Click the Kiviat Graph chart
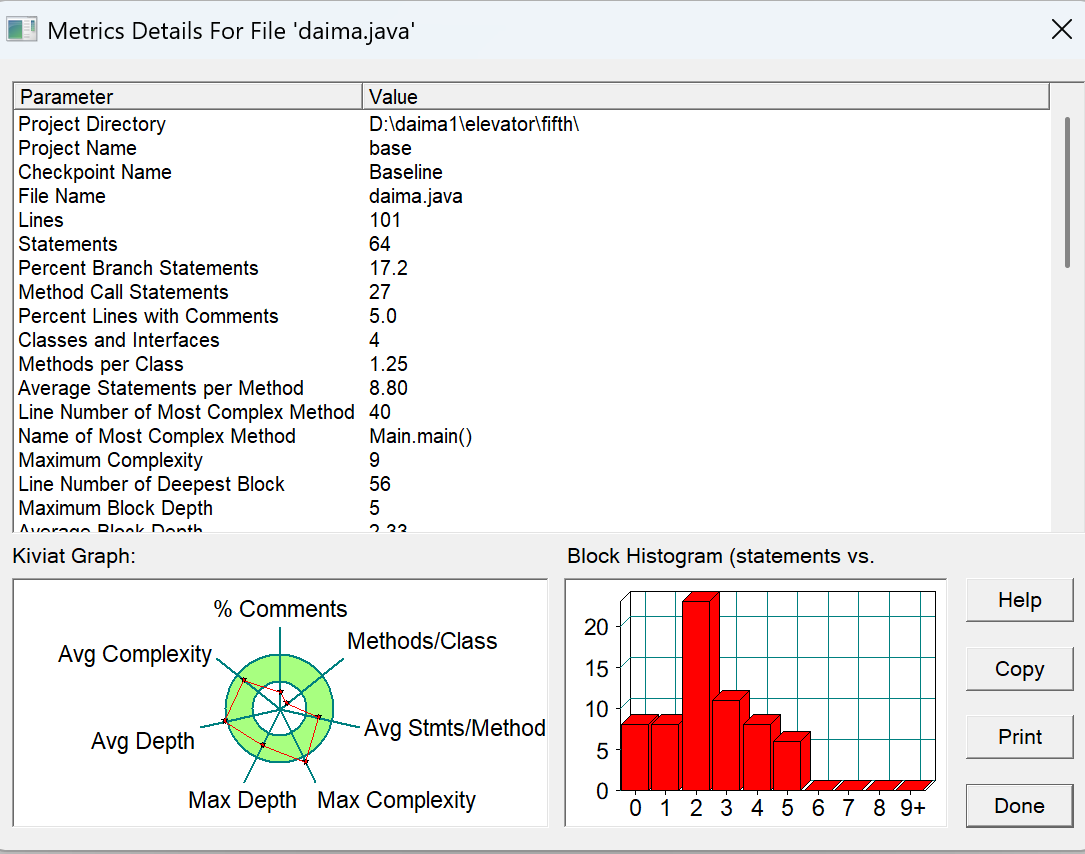Image resolution: width=1085 pixels, height=854 pixels. pos(280,703)
